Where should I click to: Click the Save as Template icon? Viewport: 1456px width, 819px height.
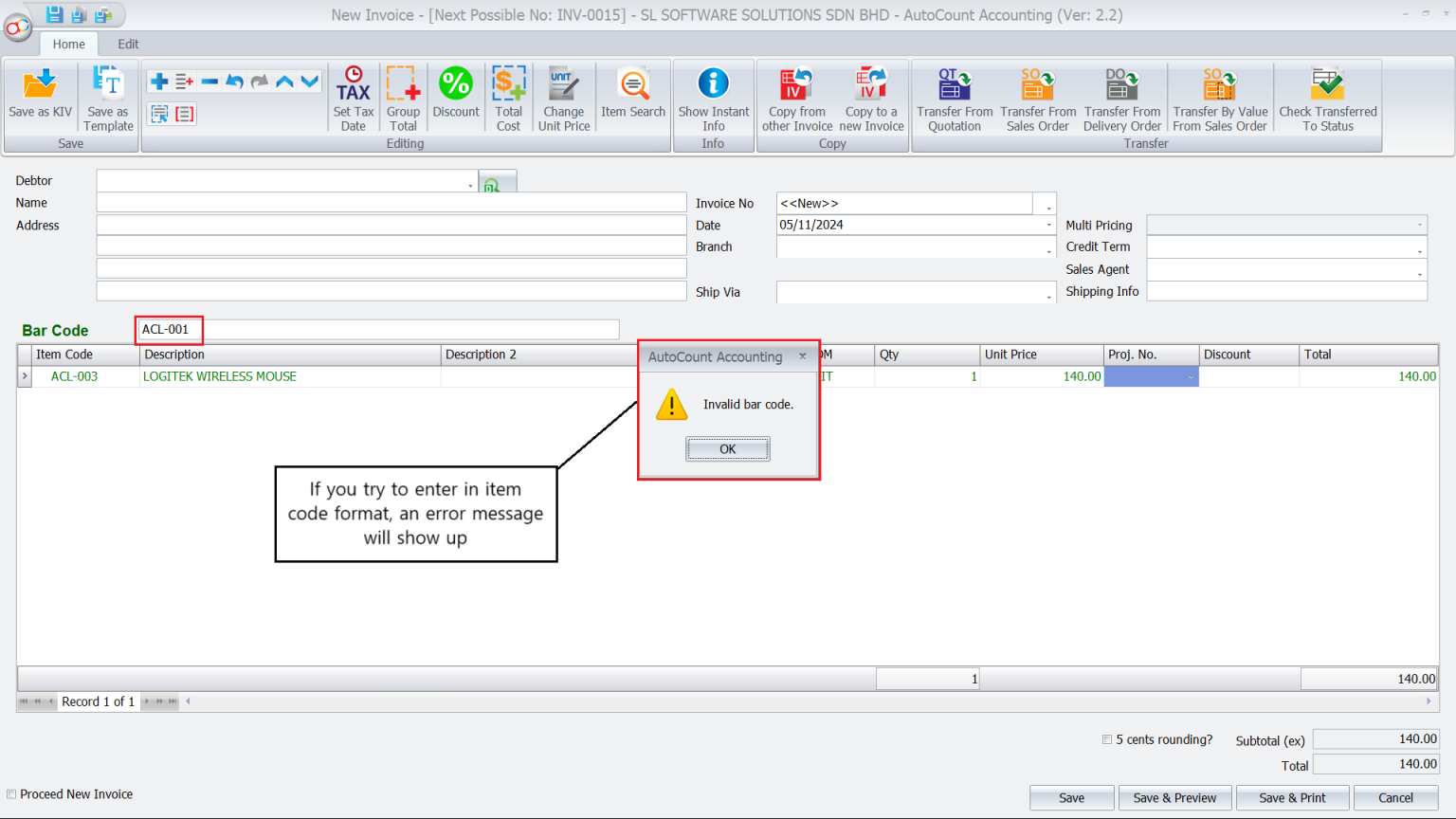click(x=107, y=95)
